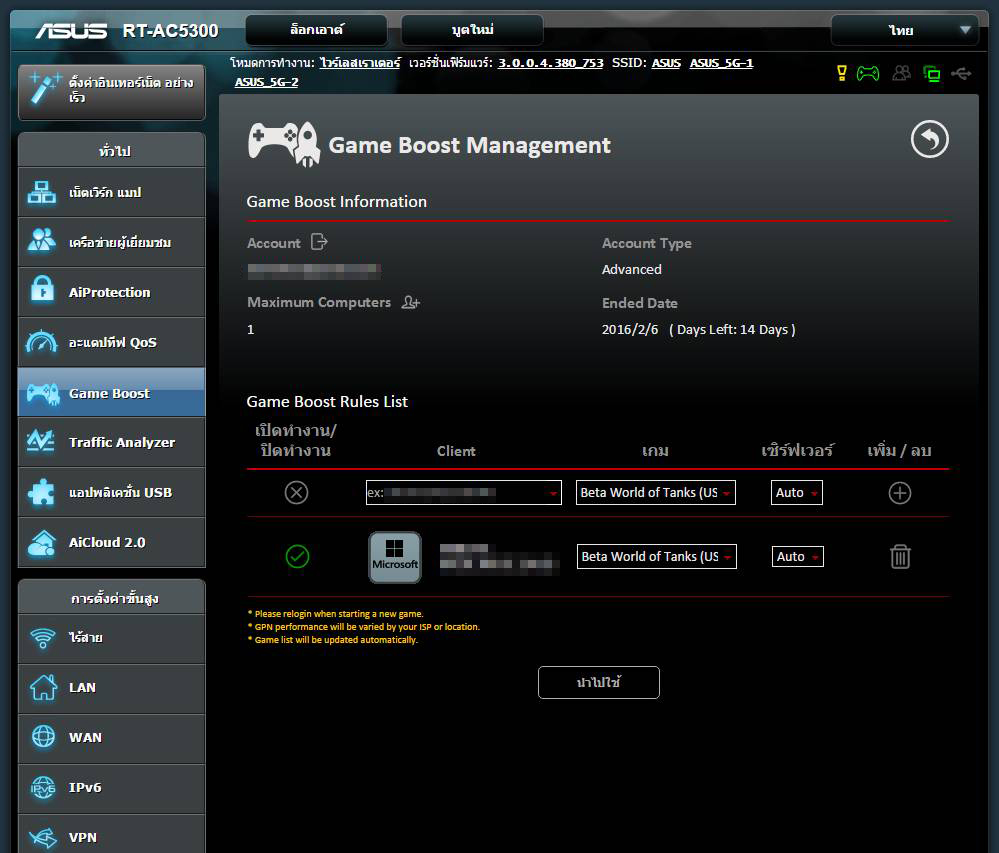This screenshot has height=853, width=999.
Task: Open the WAN settings menu item
Action: coord(111,738)
